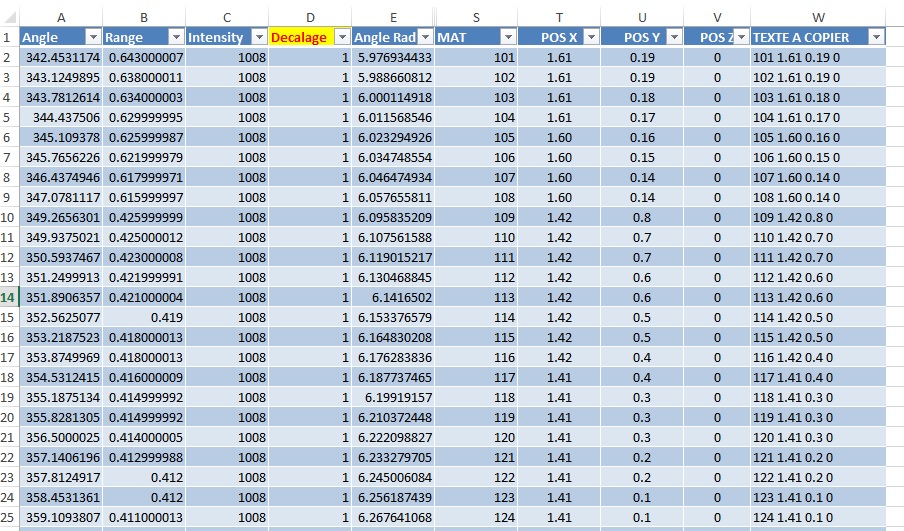
Task: Open the Range column filter dropdown
Action: [176, 37]
